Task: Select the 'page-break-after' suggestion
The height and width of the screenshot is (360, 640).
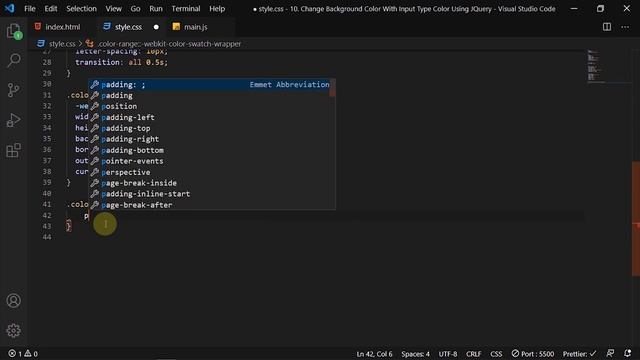Action: click(209, 205)
